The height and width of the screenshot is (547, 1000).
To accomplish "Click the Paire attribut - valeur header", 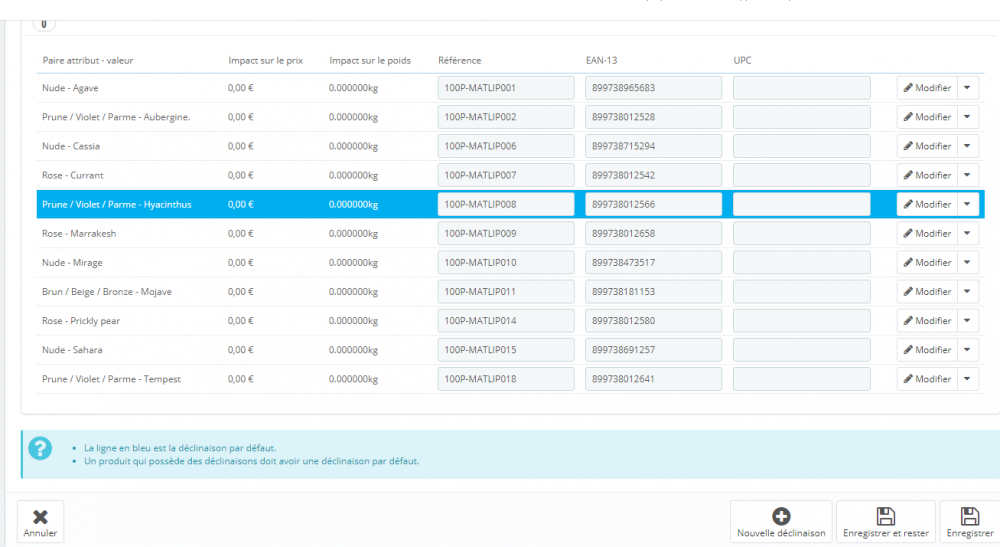I will click(88, 61).
